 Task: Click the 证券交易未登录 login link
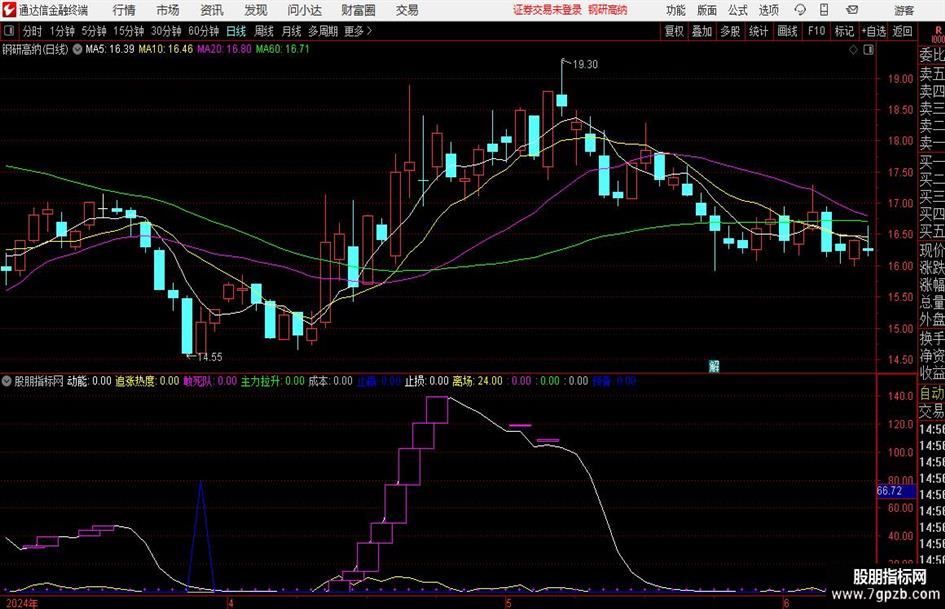547,10
